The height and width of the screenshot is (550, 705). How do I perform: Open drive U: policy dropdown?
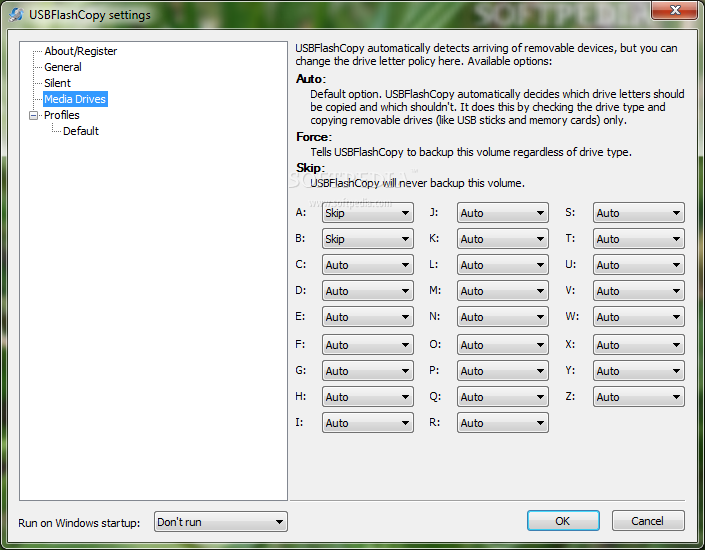639,265
